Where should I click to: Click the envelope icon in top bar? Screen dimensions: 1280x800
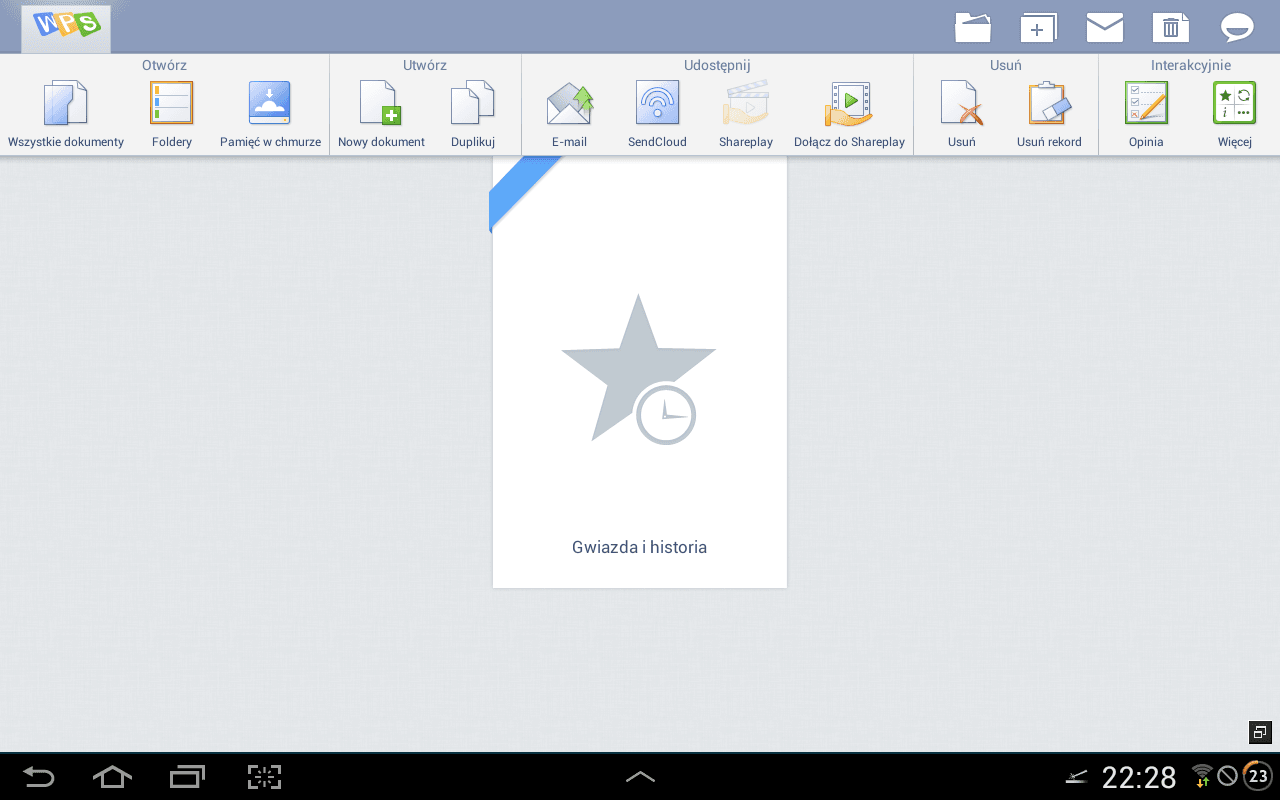coord(1105,27)
